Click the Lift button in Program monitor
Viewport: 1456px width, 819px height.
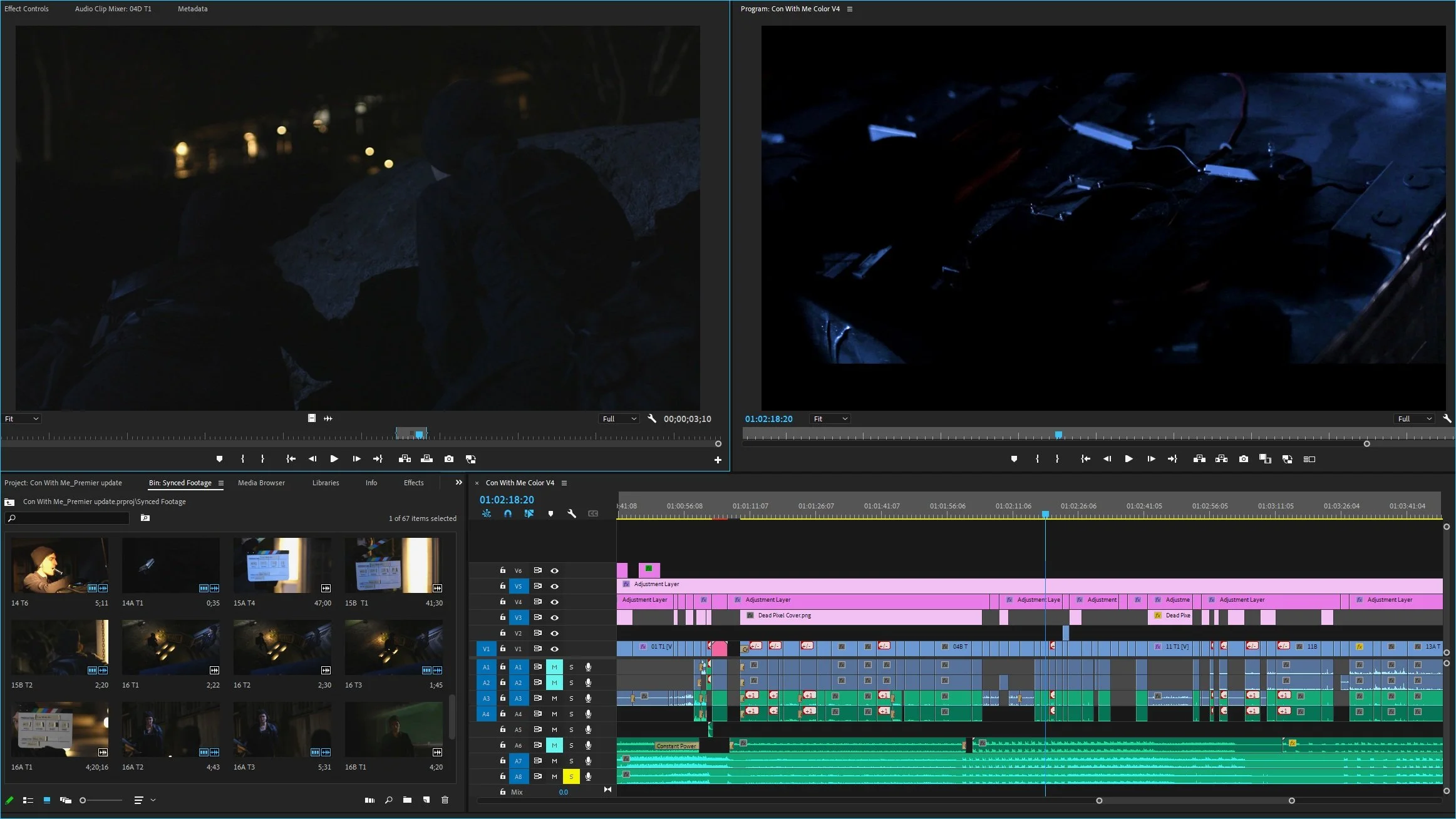point(1199,459)
